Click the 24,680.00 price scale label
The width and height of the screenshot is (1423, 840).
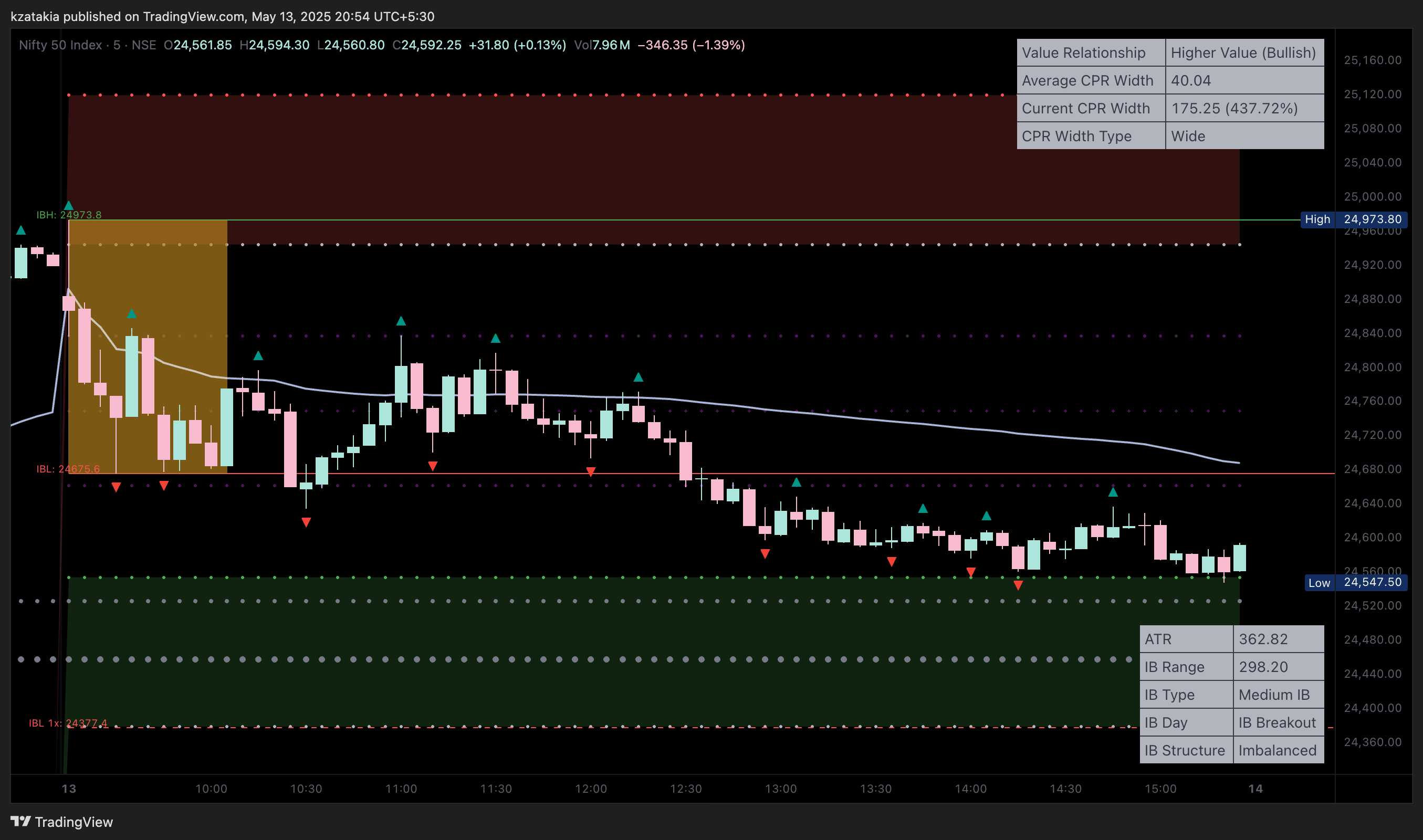[1373, 469]
